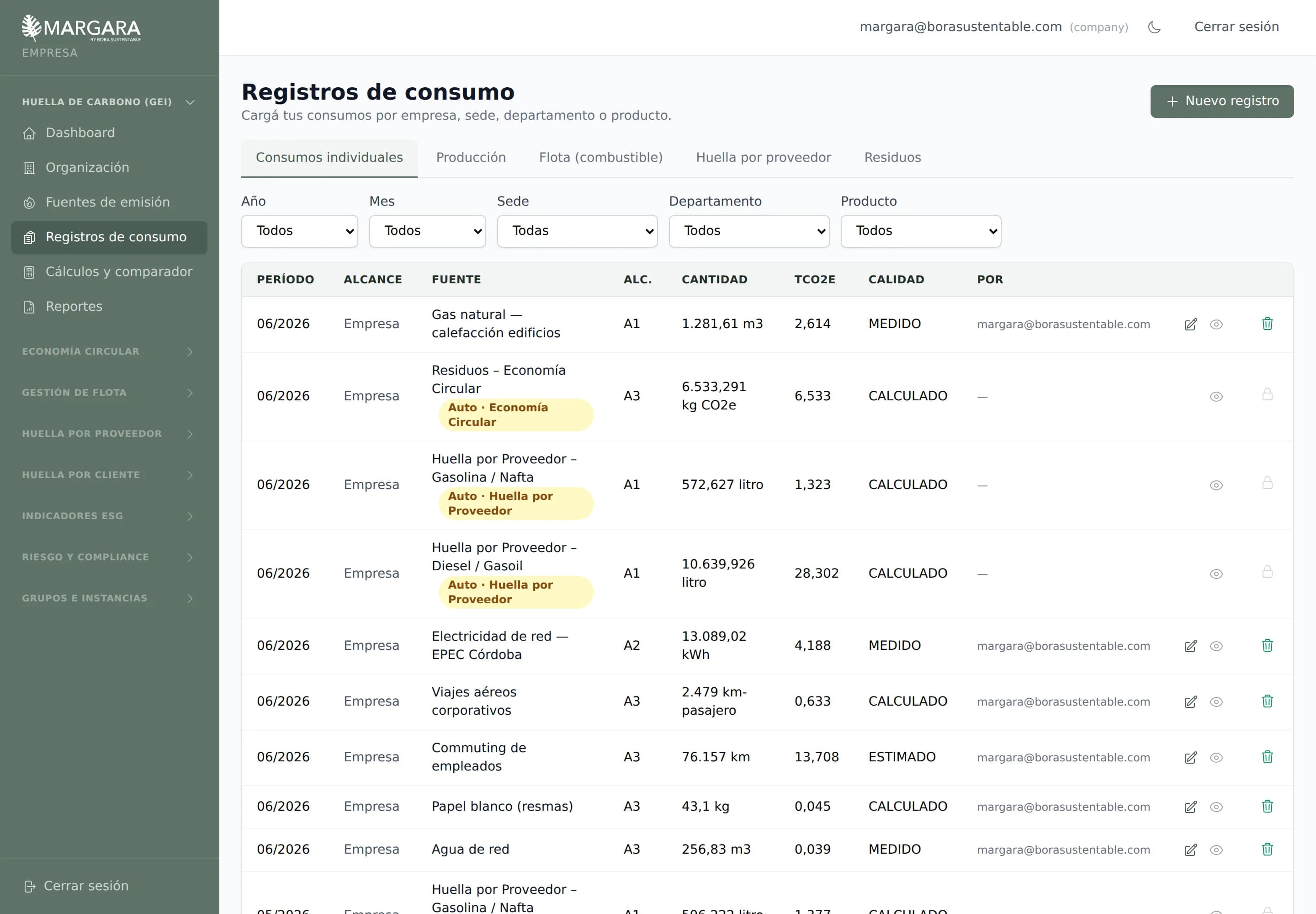Click the sidebar logout door icon
The height and width of the screenshot is (914, 1316).
click(30, 887)
